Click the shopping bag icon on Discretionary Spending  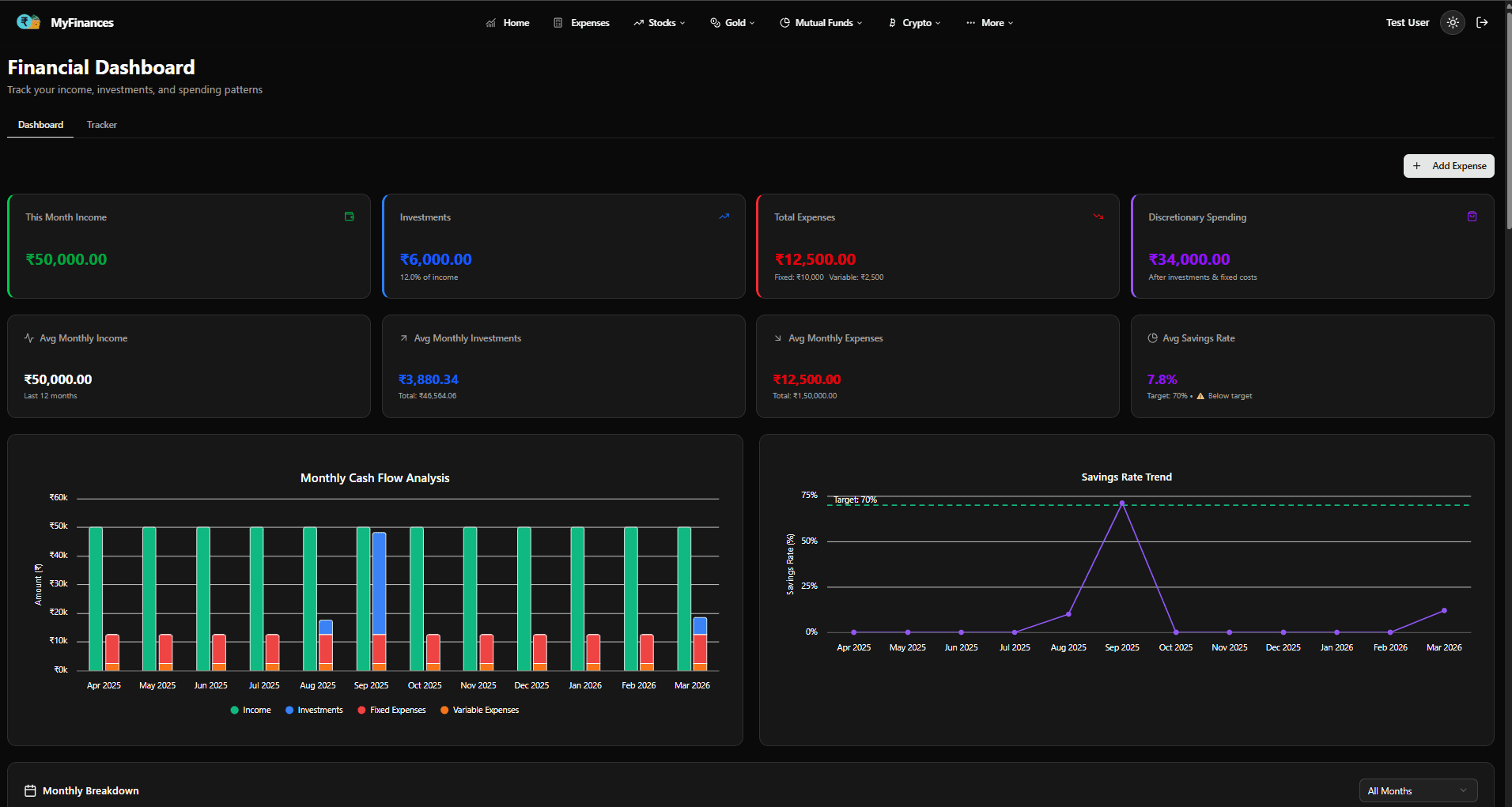[1472, 217]
